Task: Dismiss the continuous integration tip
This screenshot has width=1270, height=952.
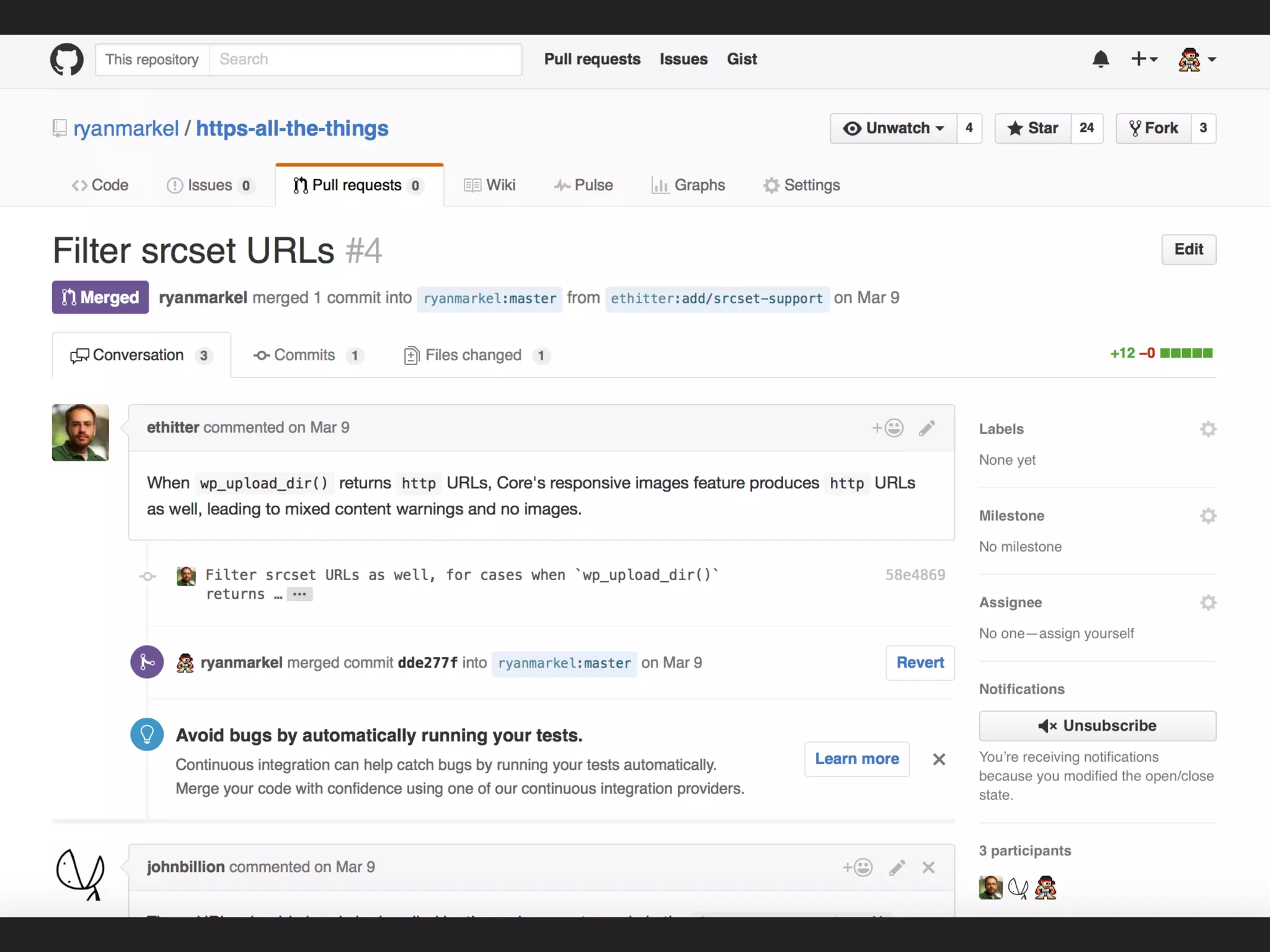Action: click(939, 759)
